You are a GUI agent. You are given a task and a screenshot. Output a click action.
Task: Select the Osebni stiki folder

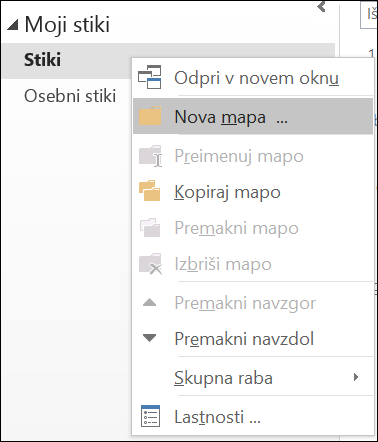tap(70, 96)
